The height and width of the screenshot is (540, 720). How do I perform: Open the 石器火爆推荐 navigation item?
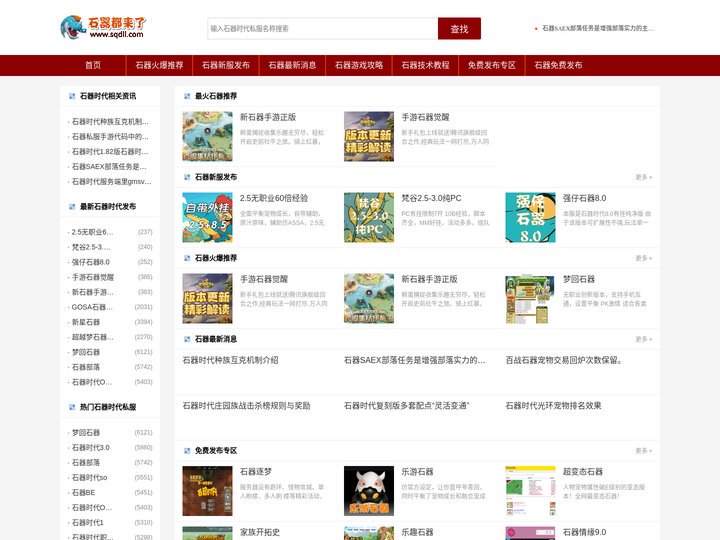[159, 65]
